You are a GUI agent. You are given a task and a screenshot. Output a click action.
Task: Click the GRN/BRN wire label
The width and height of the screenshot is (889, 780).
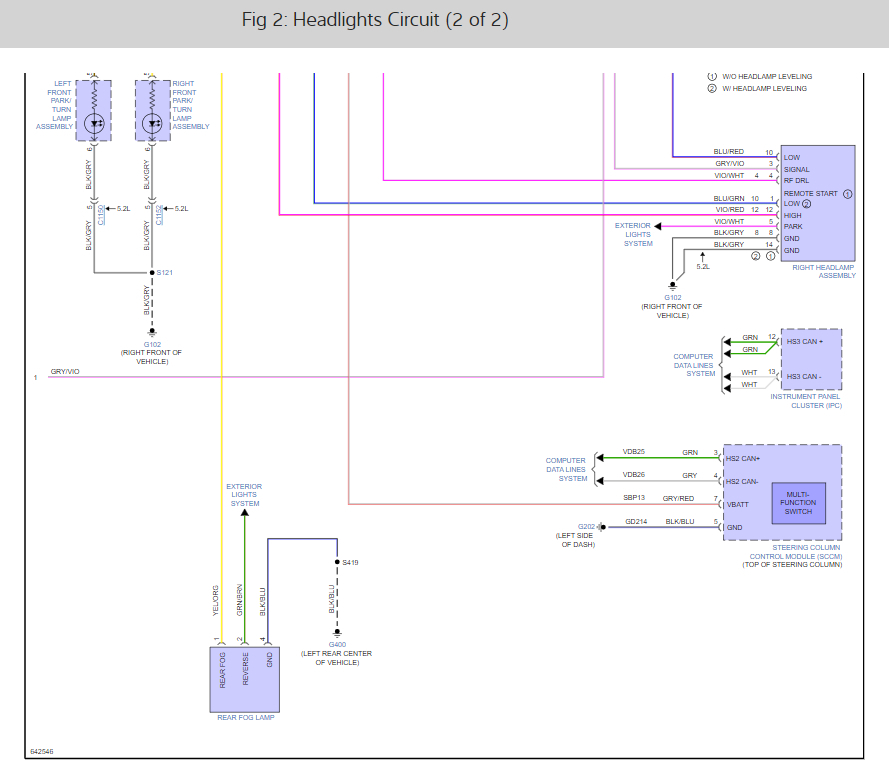pos(239,600)
